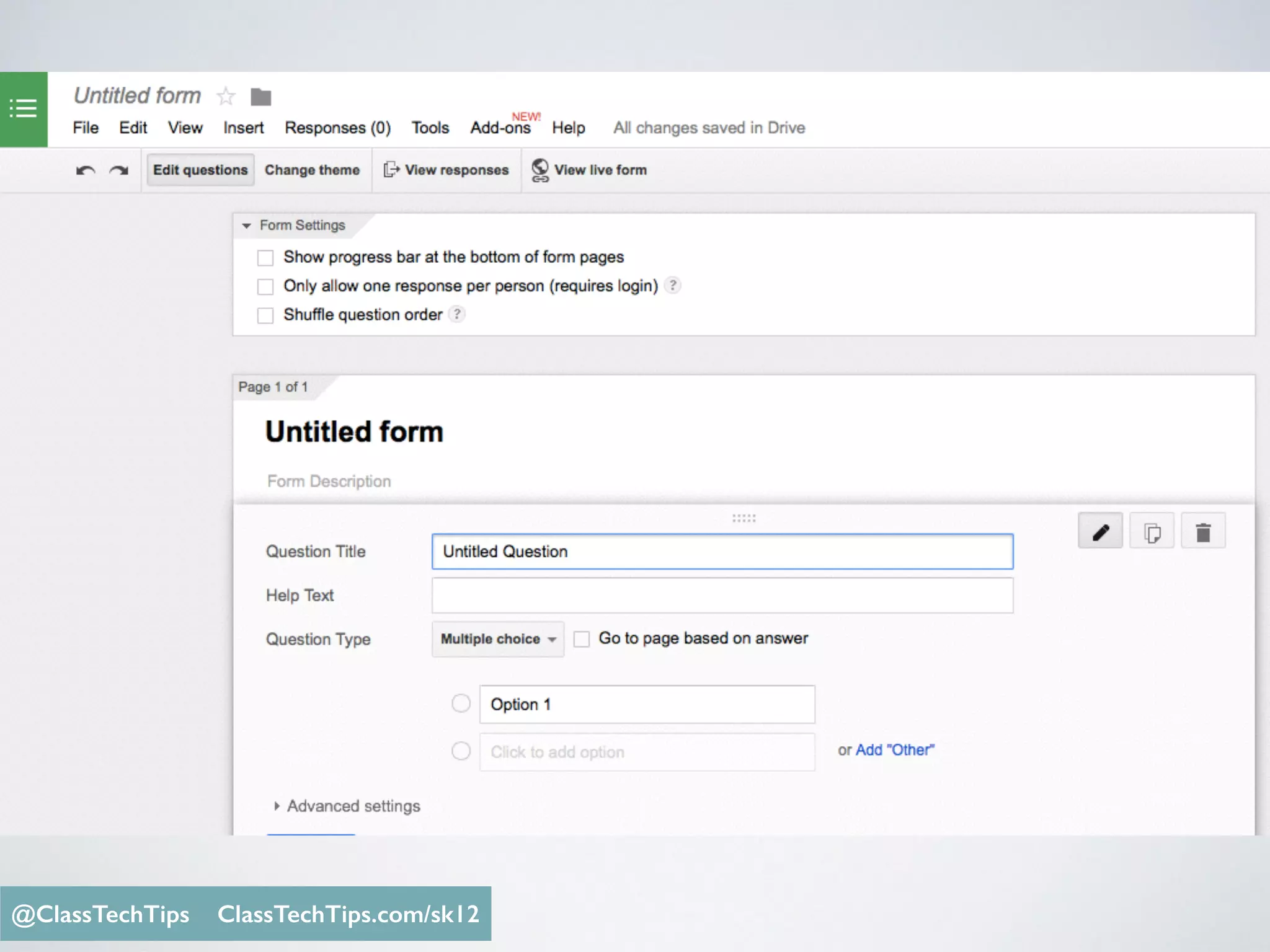This screenshot has width=1270, height=952.
Task: Click the redo arrow icon
Action: 118,170
